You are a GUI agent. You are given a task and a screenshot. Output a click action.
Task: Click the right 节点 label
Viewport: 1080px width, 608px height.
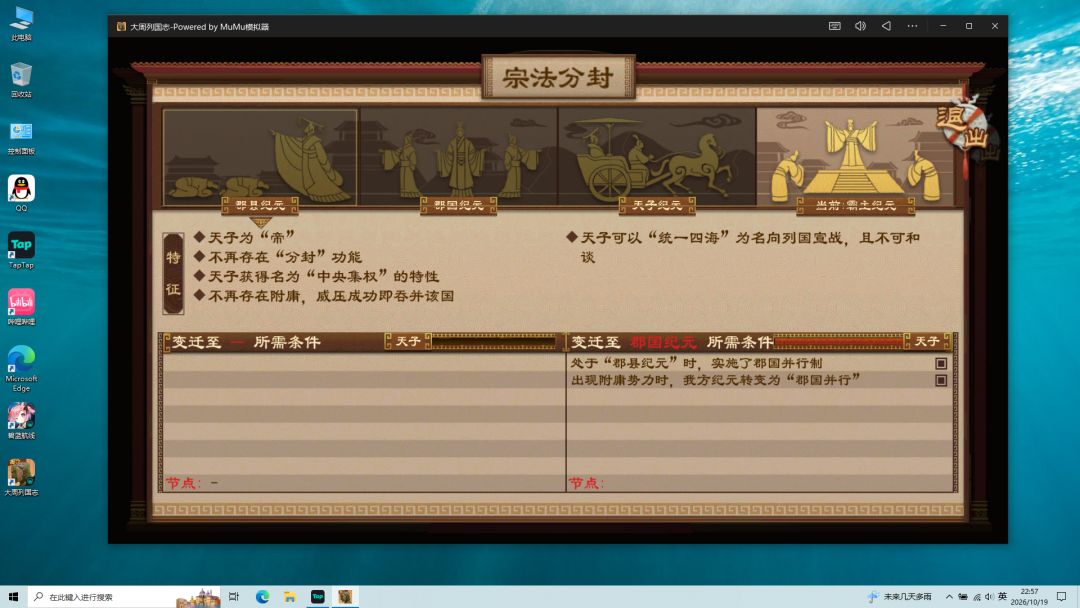[586, 483]
